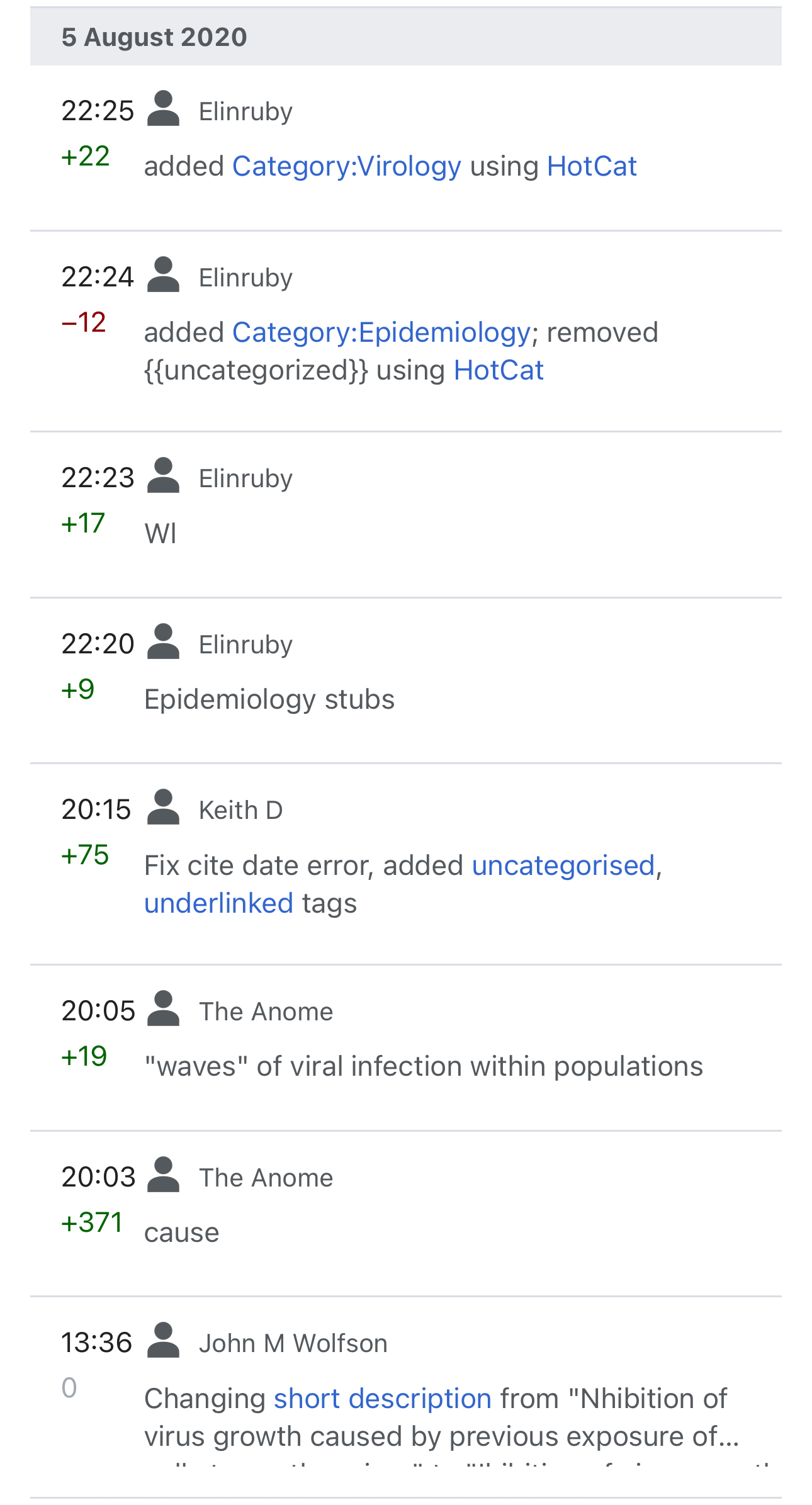Image resolution: width=812 pixels, height=1505 pixels.
Task: Open the Category:Virology link
Action: click(347, 166)
